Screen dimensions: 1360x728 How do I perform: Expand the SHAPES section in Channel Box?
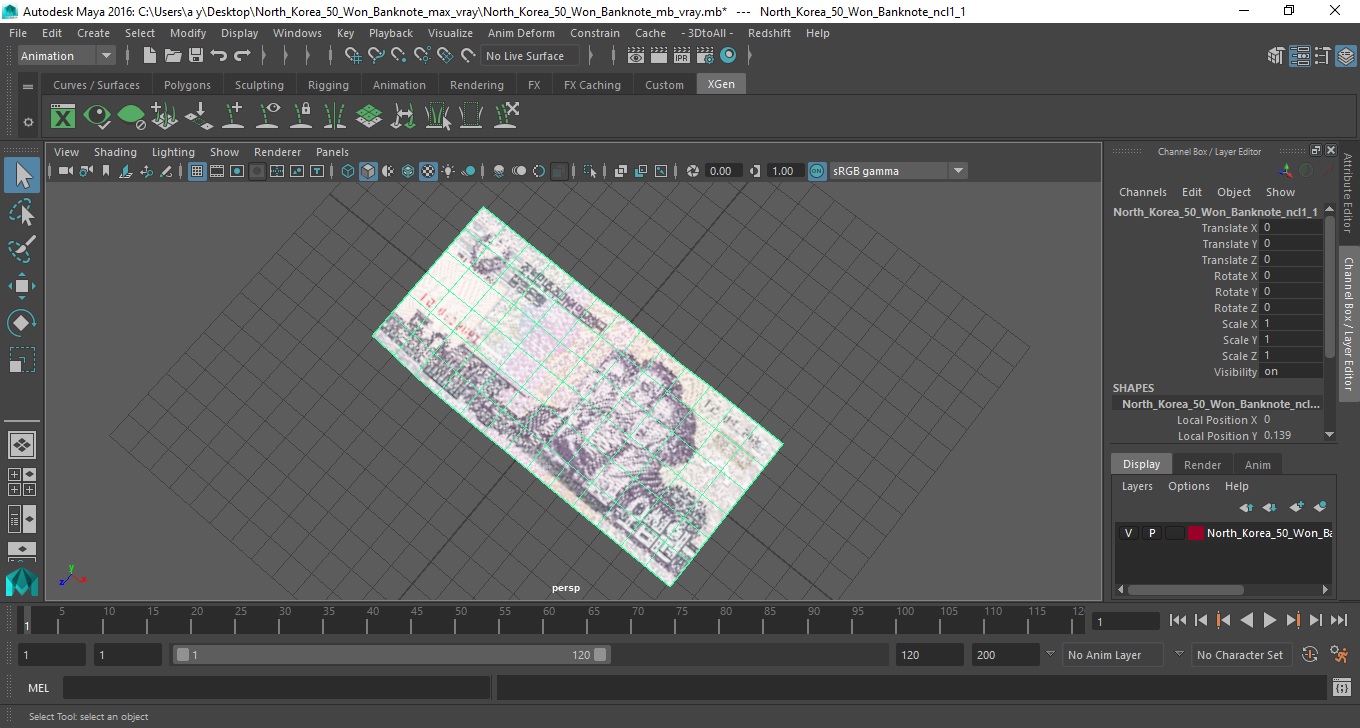(x=1133, y=388)
